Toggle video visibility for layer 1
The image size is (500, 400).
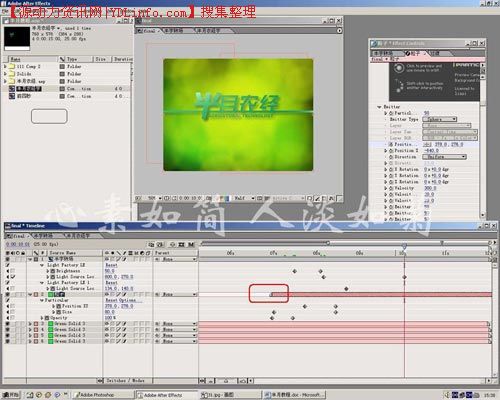tap(7, 259)
